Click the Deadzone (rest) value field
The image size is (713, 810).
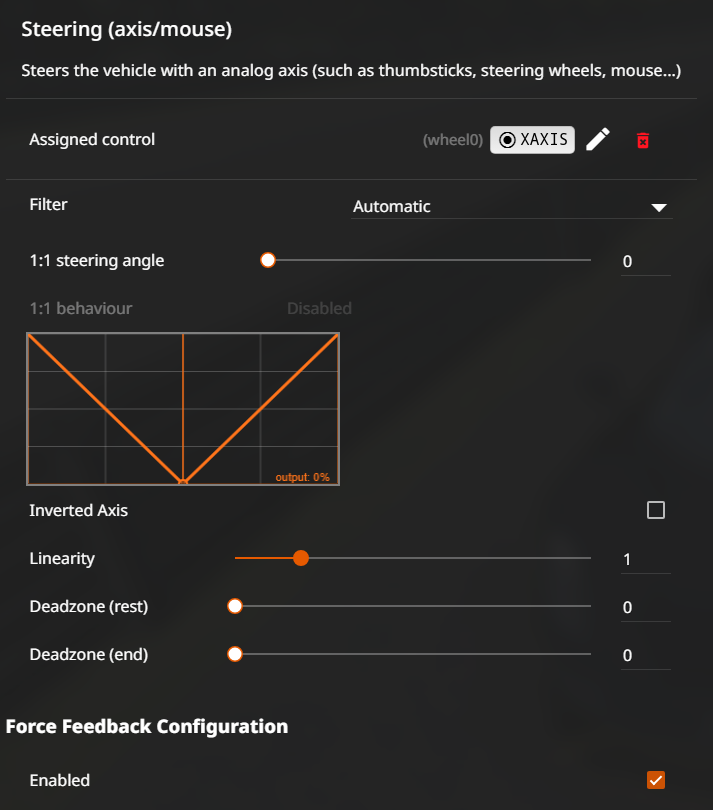(646, 607)
